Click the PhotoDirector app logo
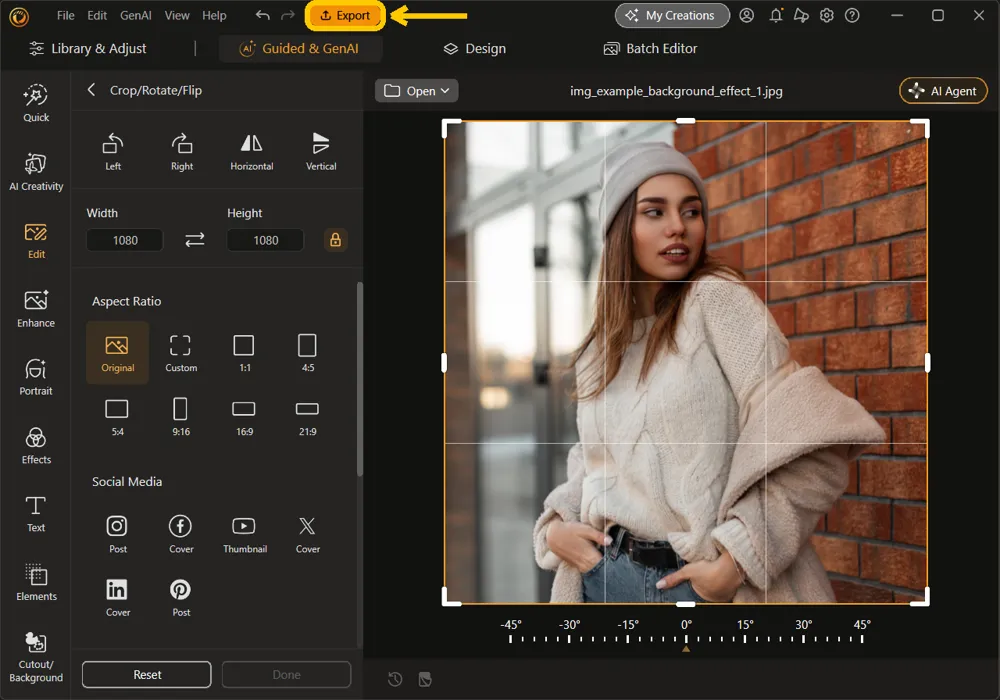The width and height of the screenshot is (1000, 700). pyautogui.click(x=19, y=16)
